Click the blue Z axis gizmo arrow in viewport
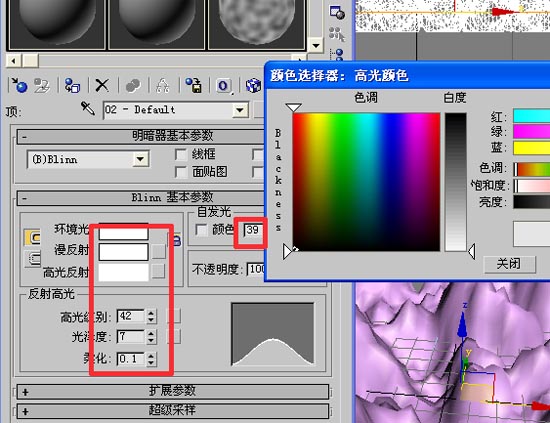This screenshot has width=550, height=423. (x=463, y=326)
